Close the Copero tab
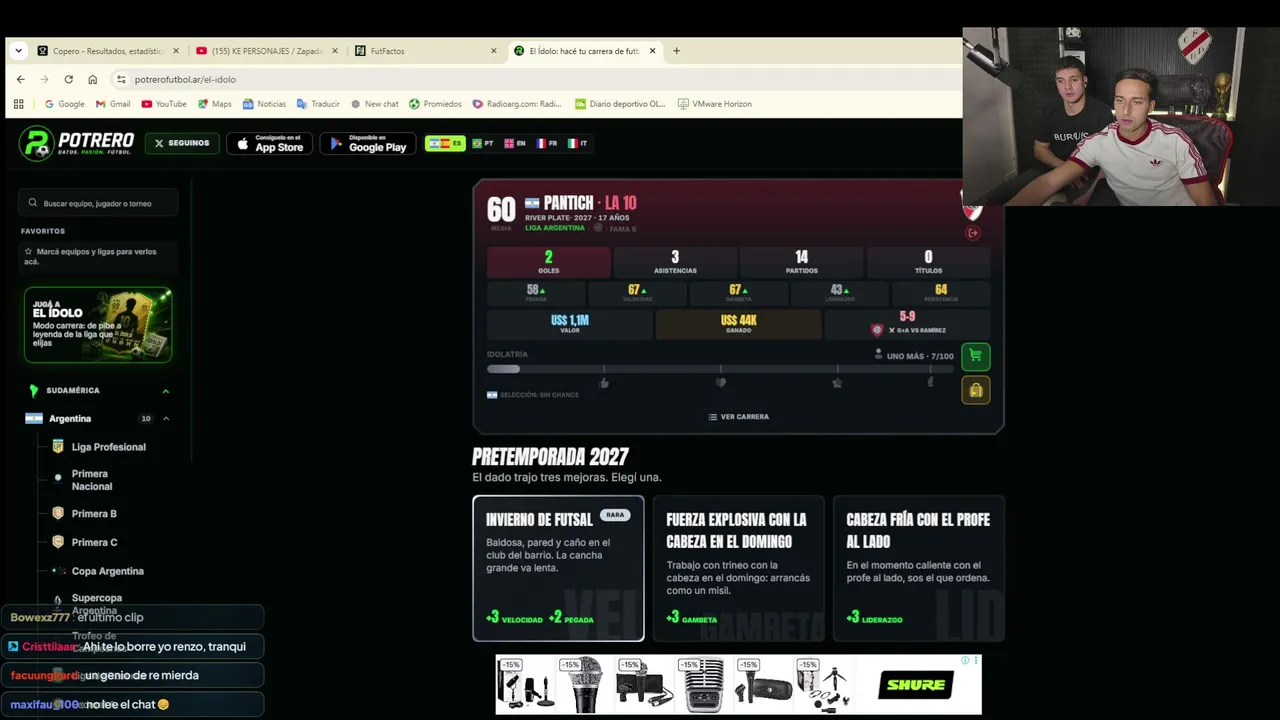The height and width of the screenshot is (720, 1280). pos(176,51)
